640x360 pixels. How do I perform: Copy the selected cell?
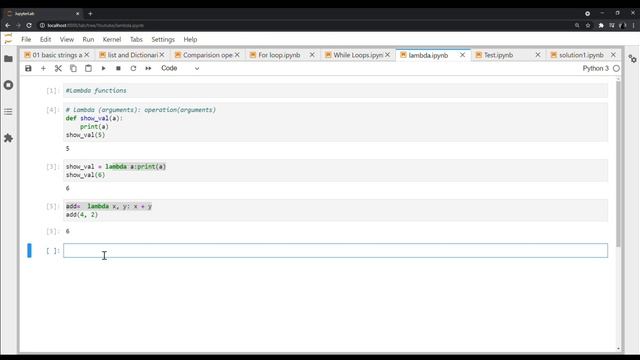click(x=73, y=68)
